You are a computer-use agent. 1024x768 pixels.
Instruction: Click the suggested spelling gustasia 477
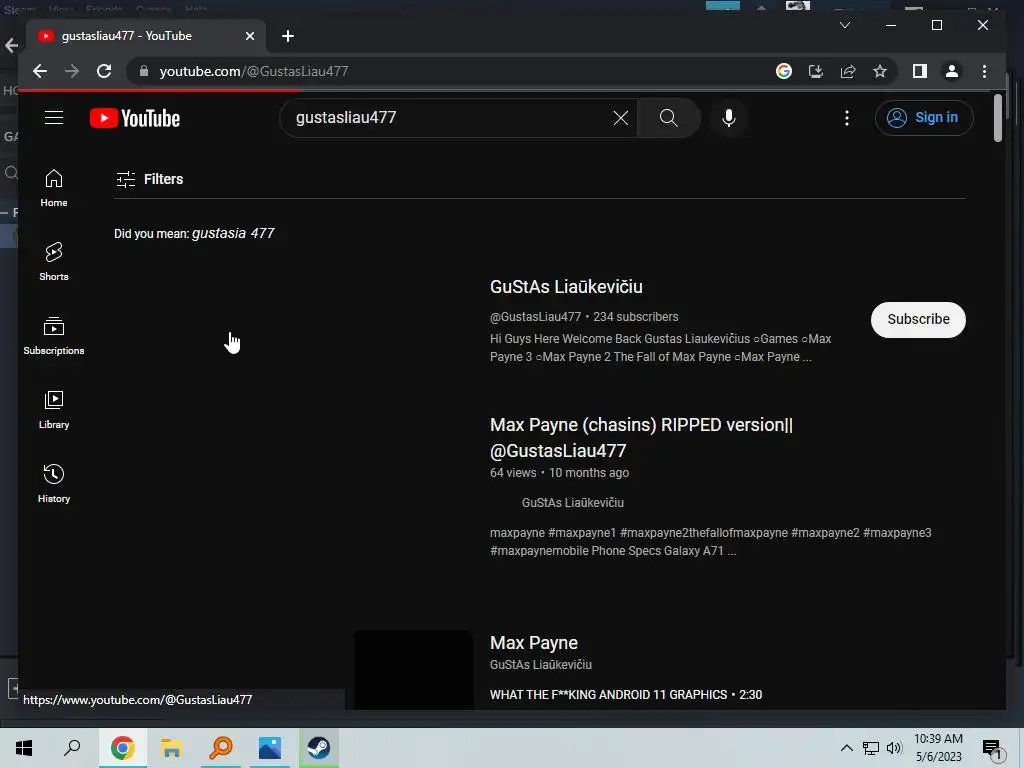tap(233, 233)
